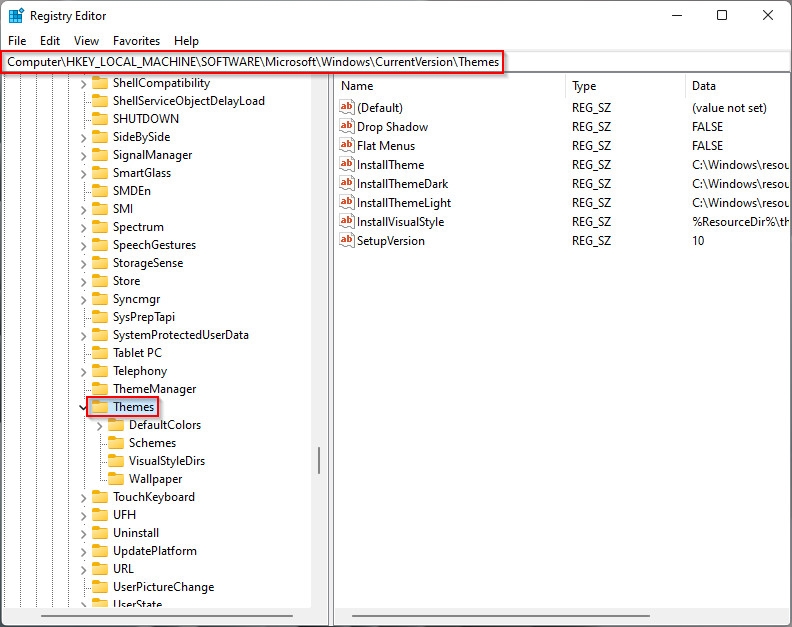The image size is (792, 627).
Task: Click the string icon next to SetupVersion
Action: click(x=346, y=240)
